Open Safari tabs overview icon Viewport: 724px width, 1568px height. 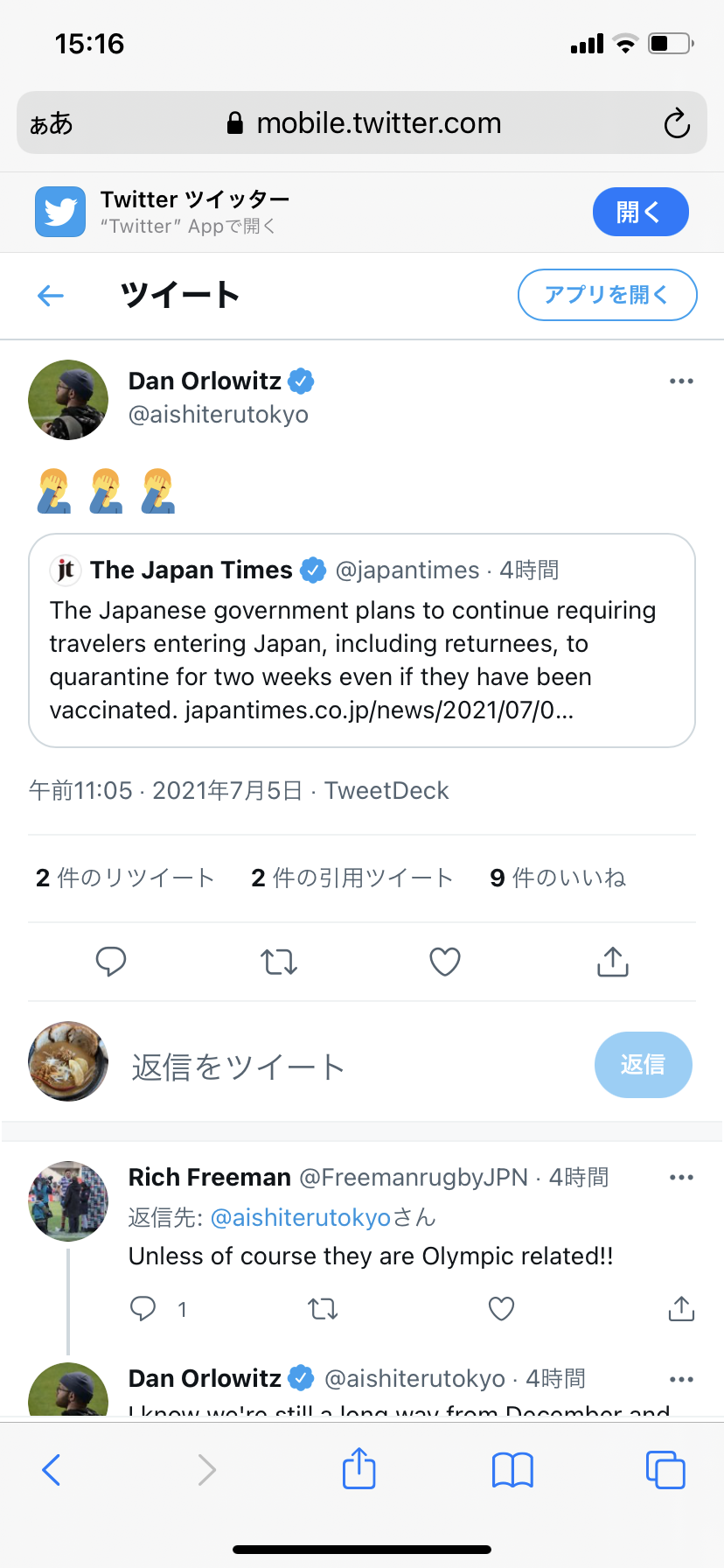(665, 1470)
